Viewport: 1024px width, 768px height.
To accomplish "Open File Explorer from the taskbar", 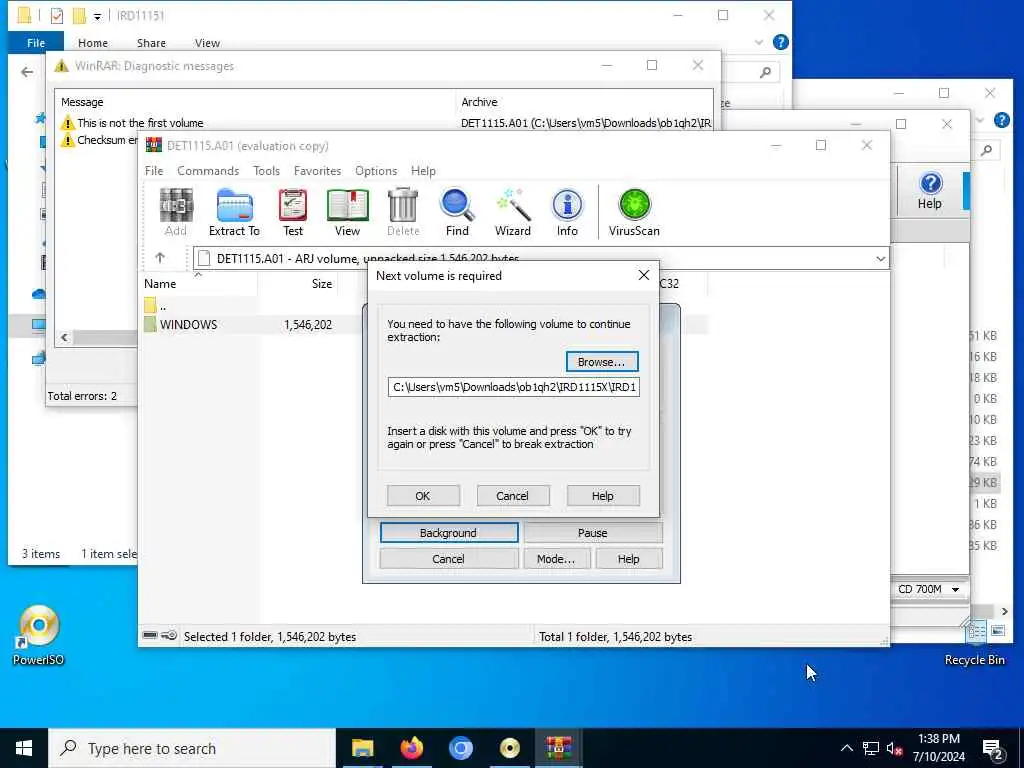I will coord(362,748).
